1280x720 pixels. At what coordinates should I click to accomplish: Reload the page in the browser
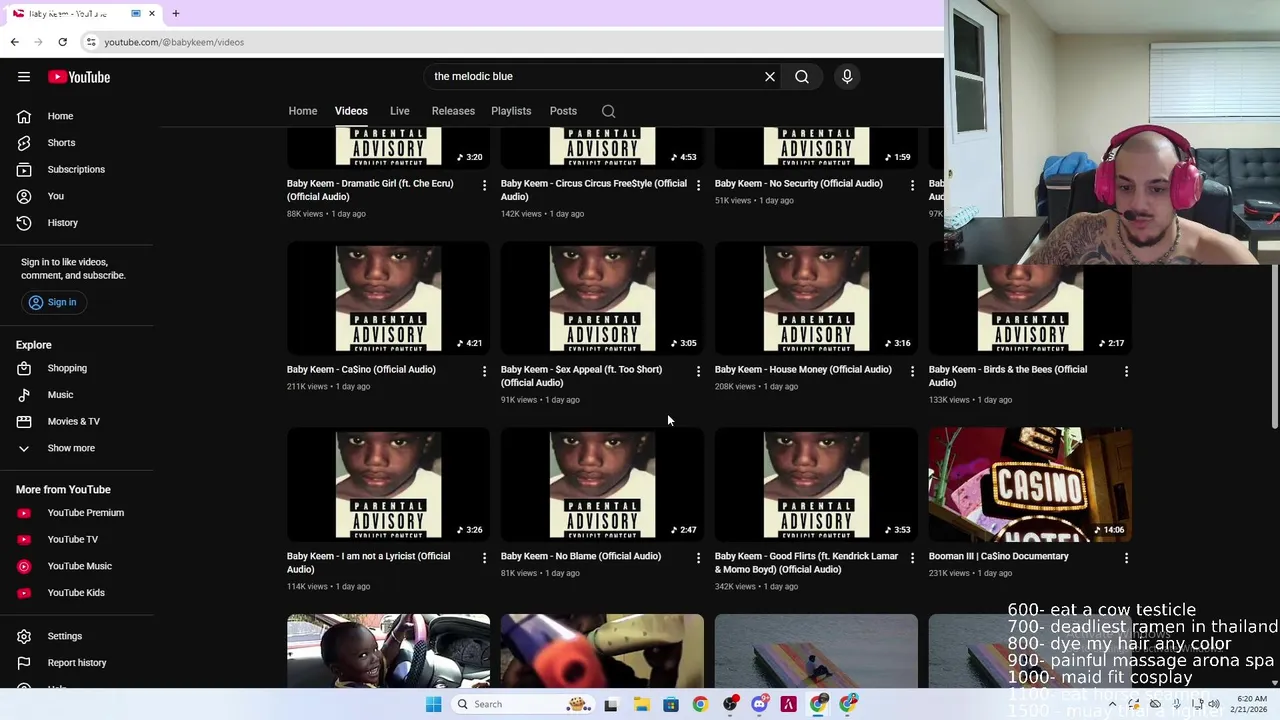tap(62, 42)
